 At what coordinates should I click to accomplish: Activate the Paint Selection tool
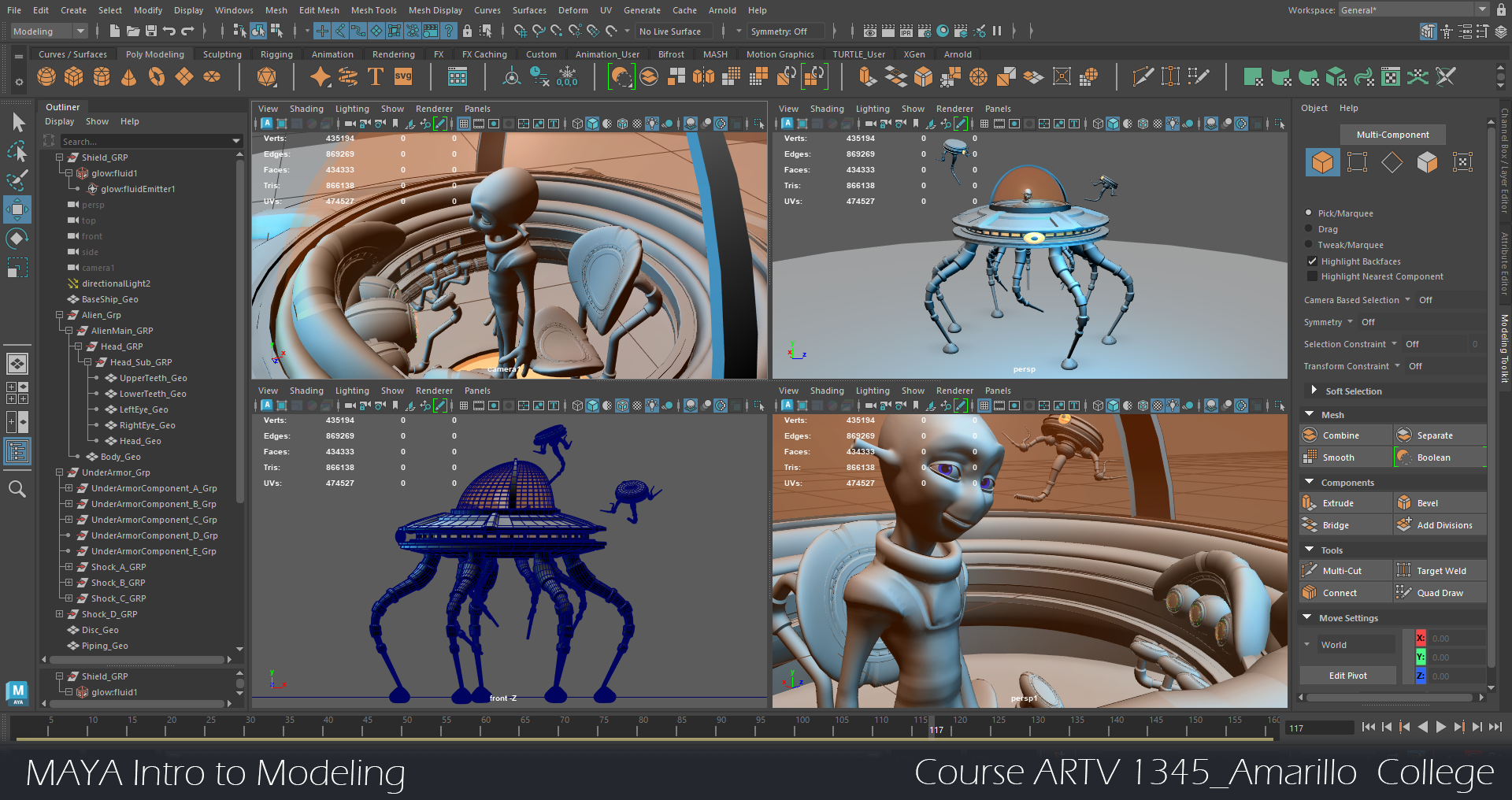(x=18, y=180)
